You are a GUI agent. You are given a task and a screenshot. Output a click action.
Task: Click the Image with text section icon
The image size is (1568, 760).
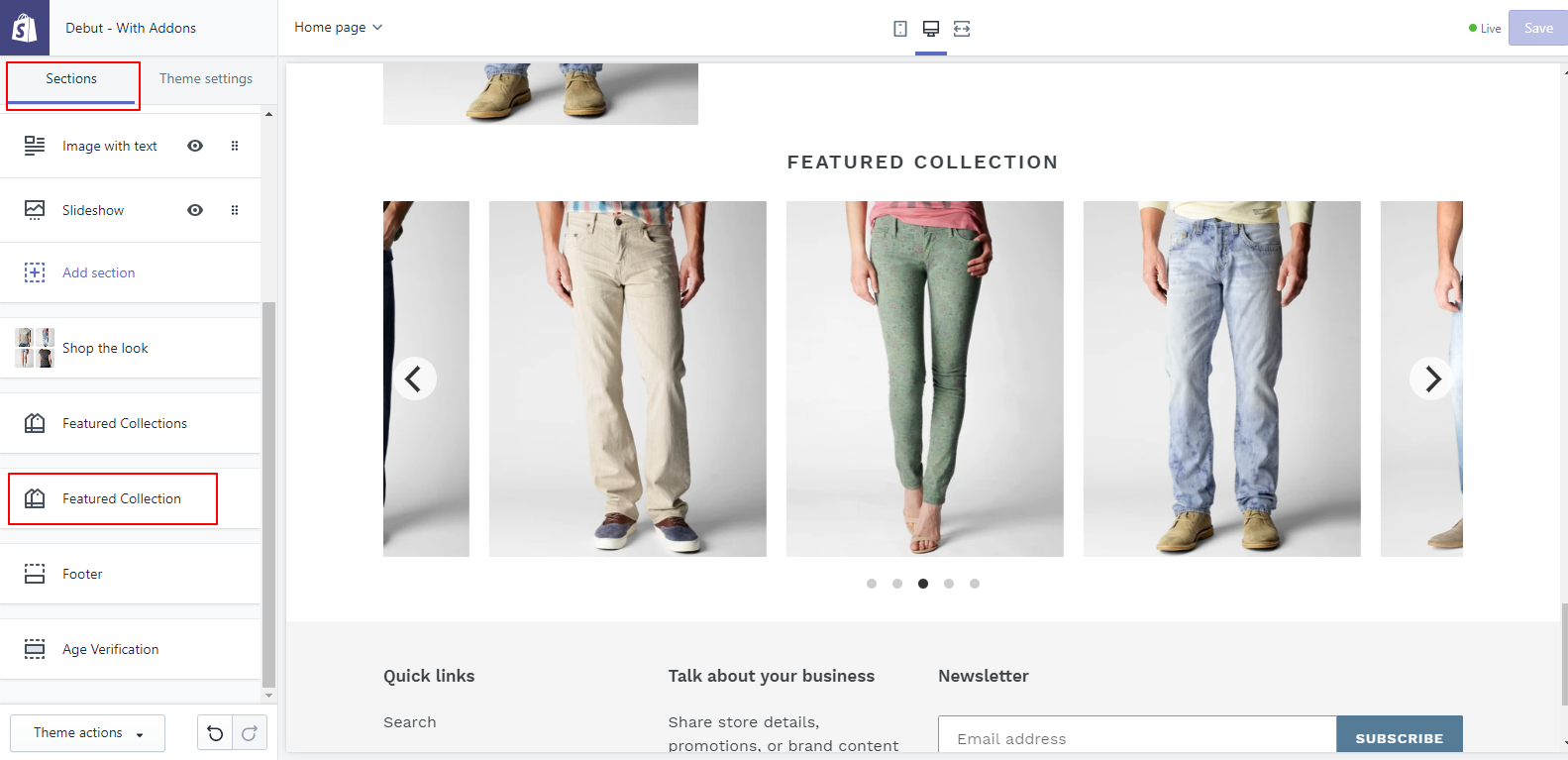click(35, 146)
